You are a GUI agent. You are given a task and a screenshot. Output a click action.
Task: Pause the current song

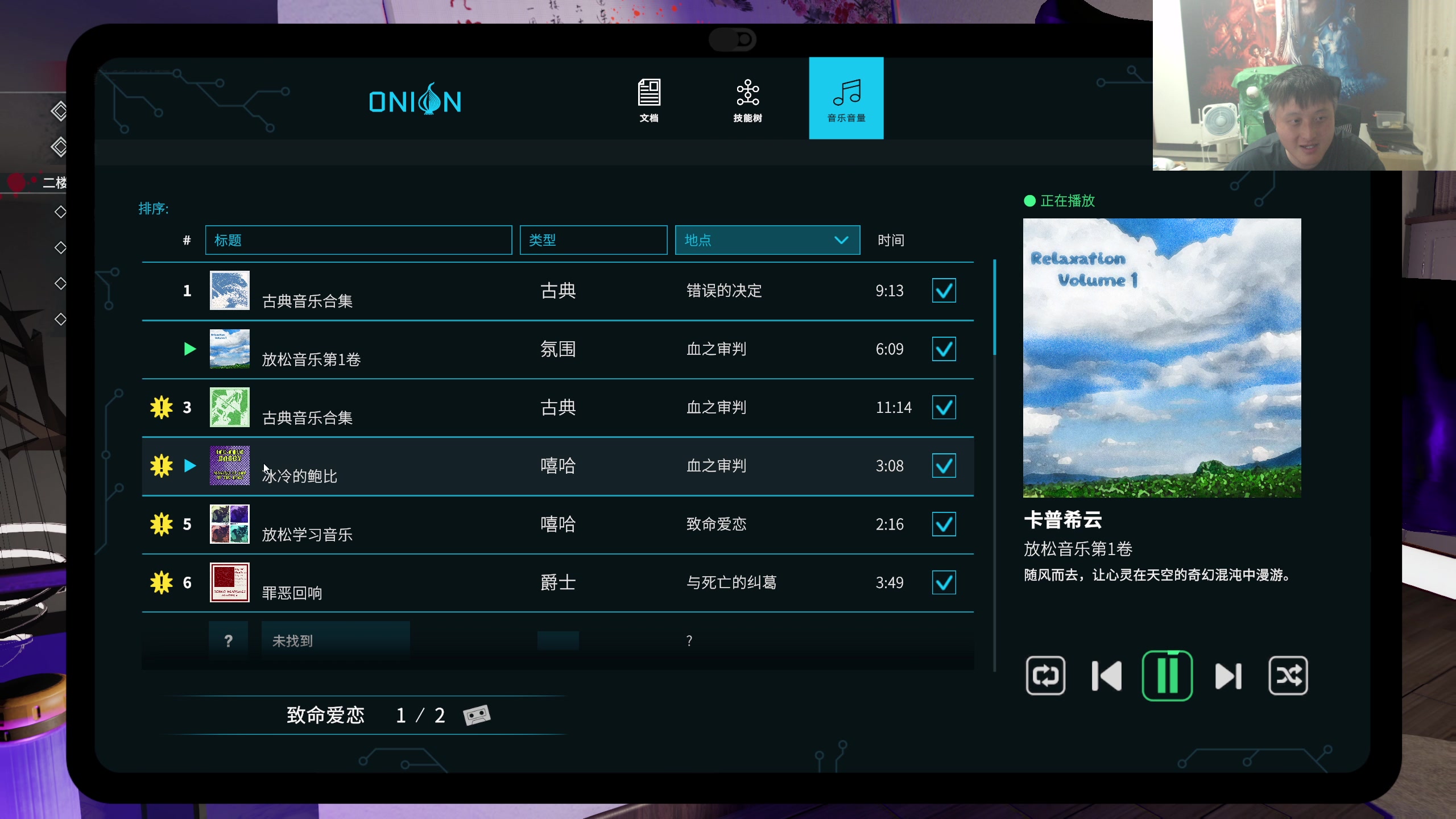coord(1167,676)
